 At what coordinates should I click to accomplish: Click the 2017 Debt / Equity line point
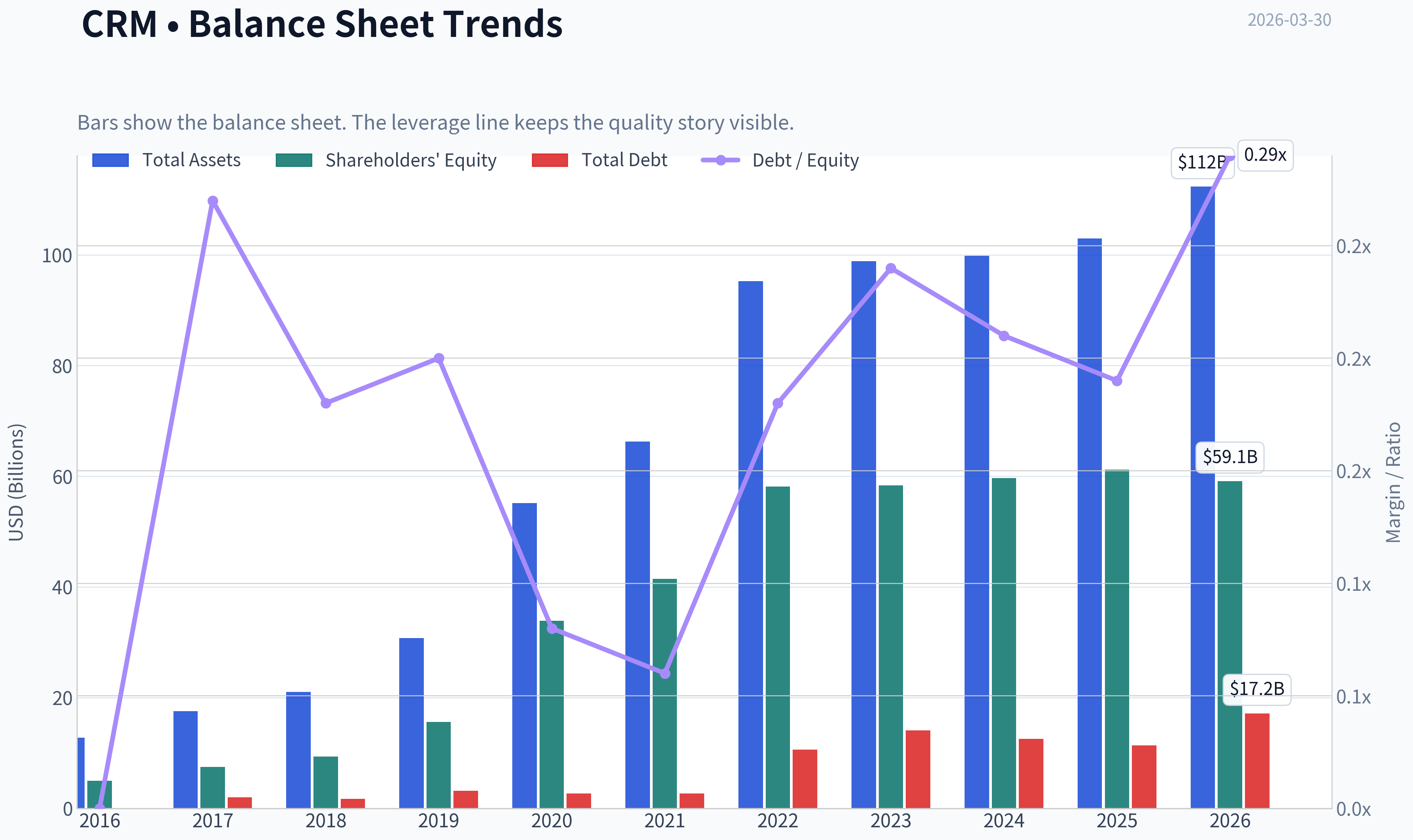(213, 201)
